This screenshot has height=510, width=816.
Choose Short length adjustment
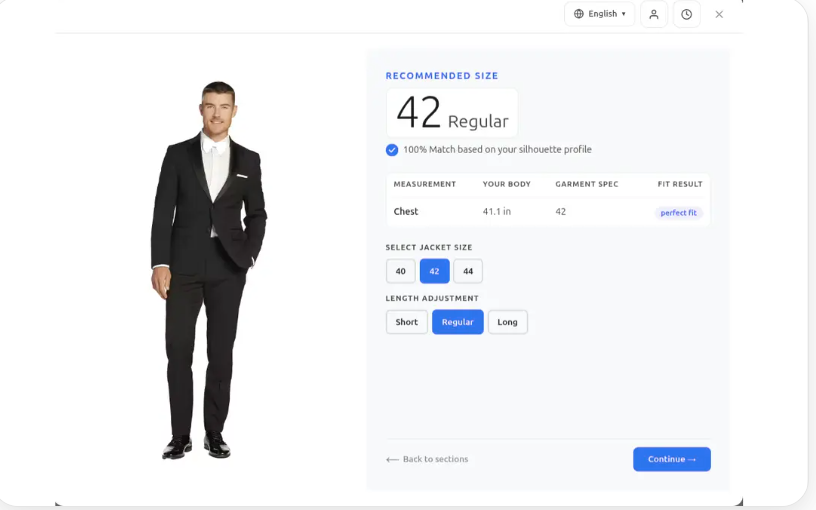pyautogui.click(x=406, y=322)
